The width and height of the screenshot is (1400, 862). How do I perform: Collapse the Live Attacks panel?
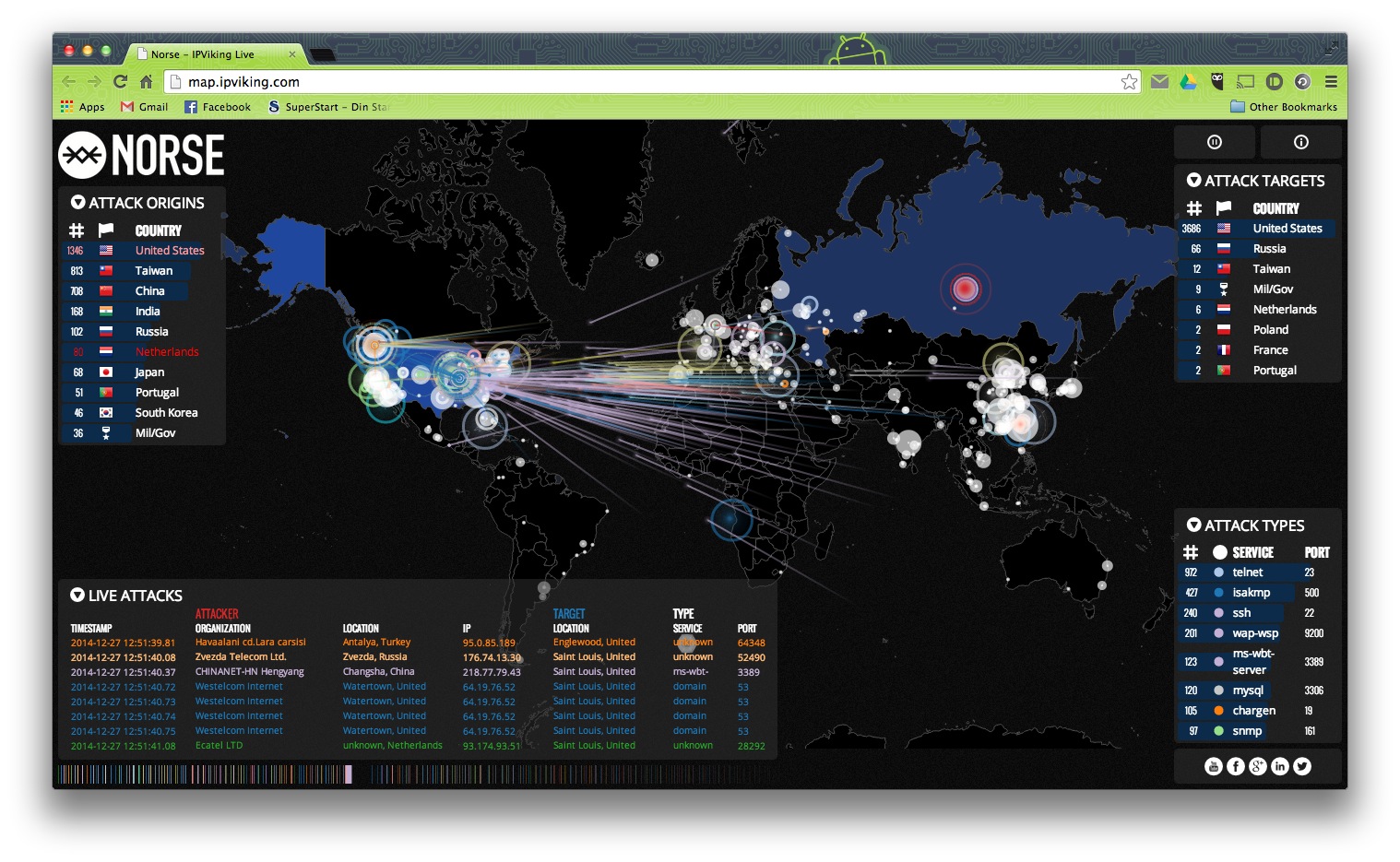(77, 595)
